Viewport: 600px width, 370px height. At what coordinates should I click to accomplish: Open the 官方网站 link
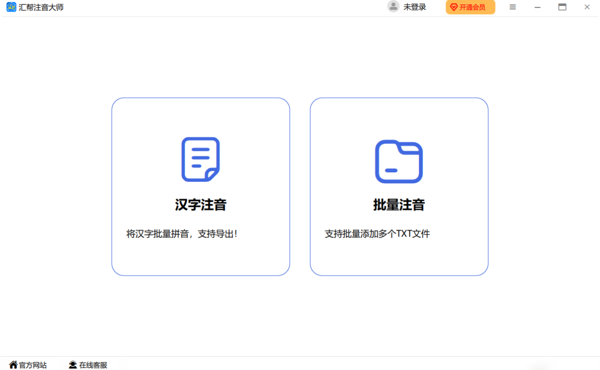28,365
